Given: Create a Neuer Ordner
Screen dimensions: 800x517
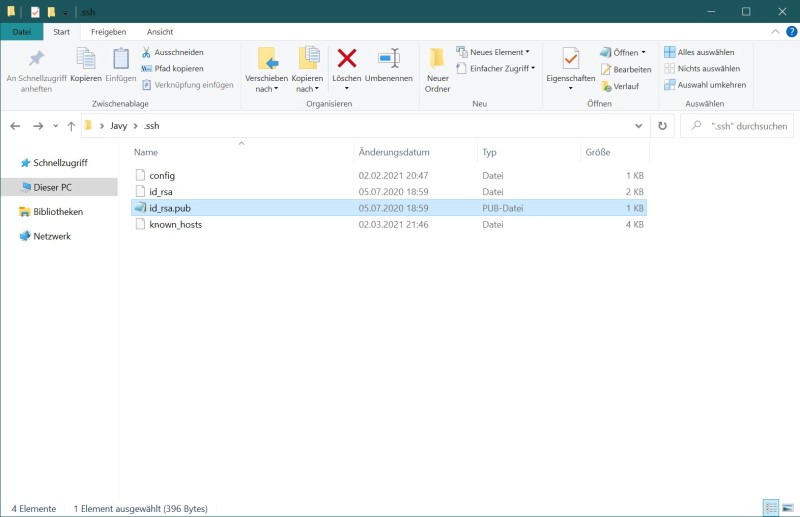Looking at the screenshot, I should pyautogui.click(x=438, y=70).
